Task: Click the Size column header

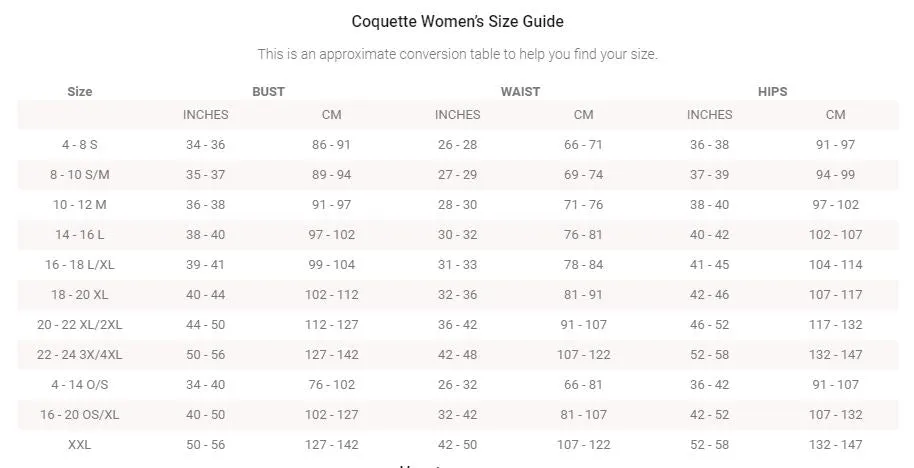Action: (80, 92)
